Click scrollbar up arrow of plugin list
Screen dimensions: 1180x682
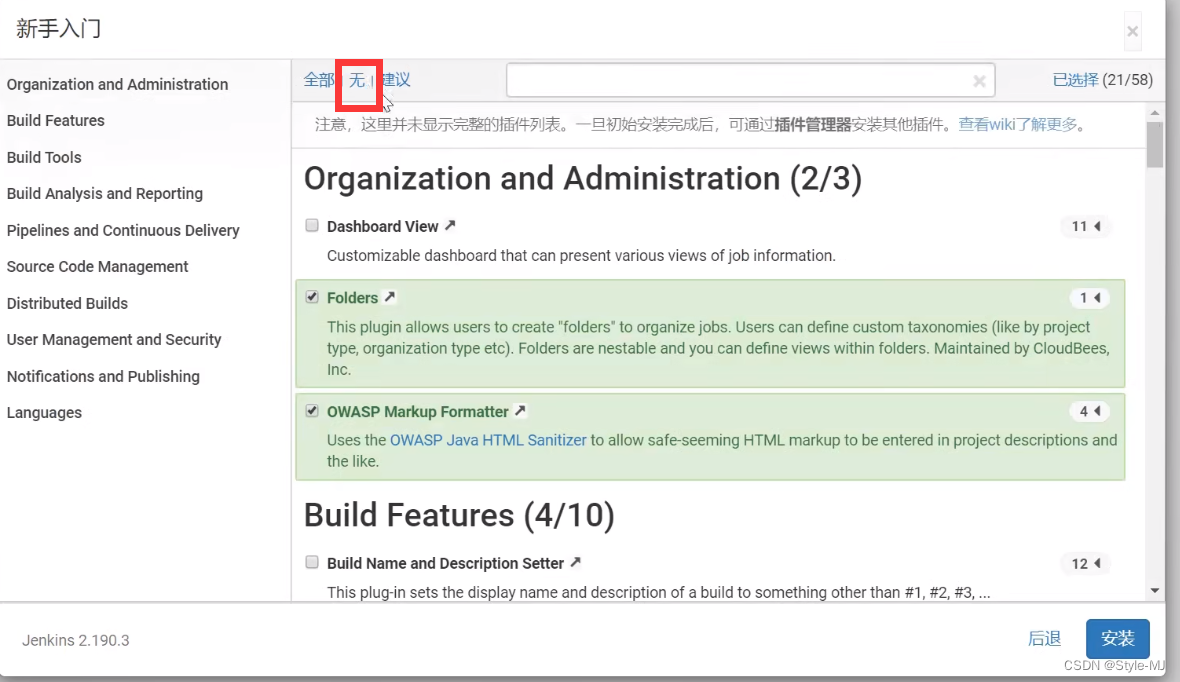1155,112
